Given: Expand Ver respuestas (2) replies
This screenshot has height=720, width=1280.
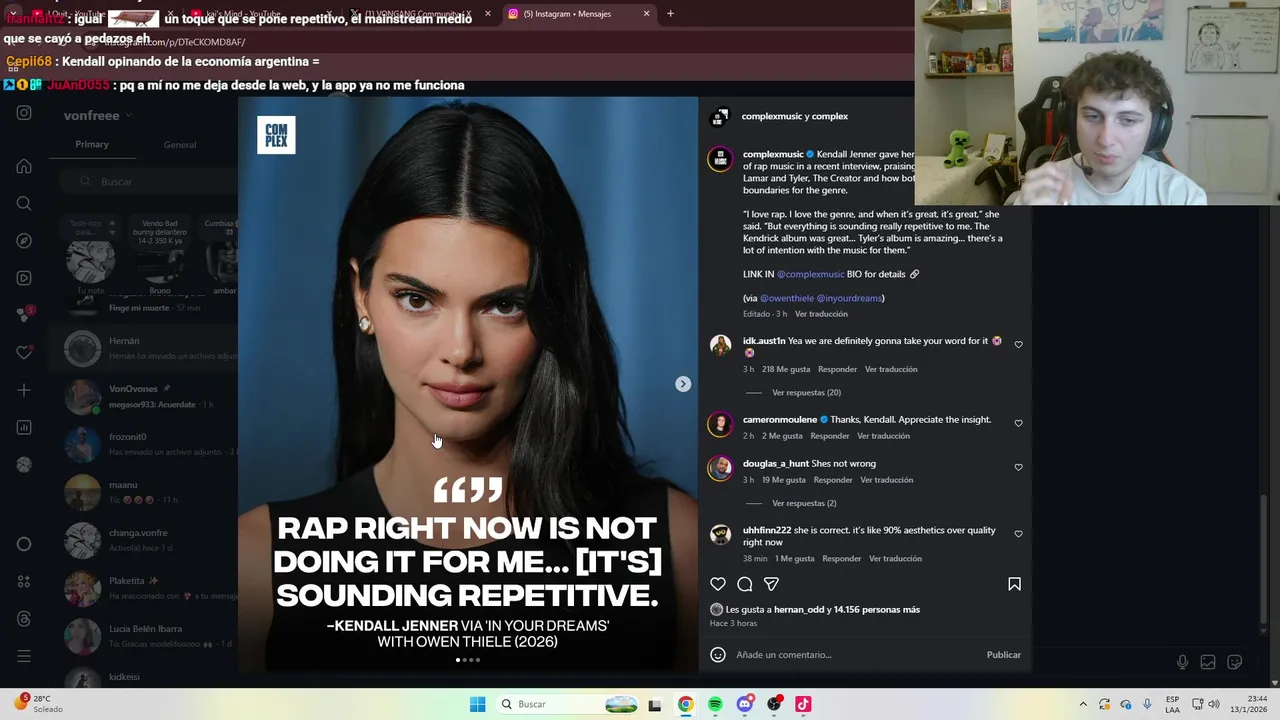Looking at the screenshot, I should (x=804, y=503).
